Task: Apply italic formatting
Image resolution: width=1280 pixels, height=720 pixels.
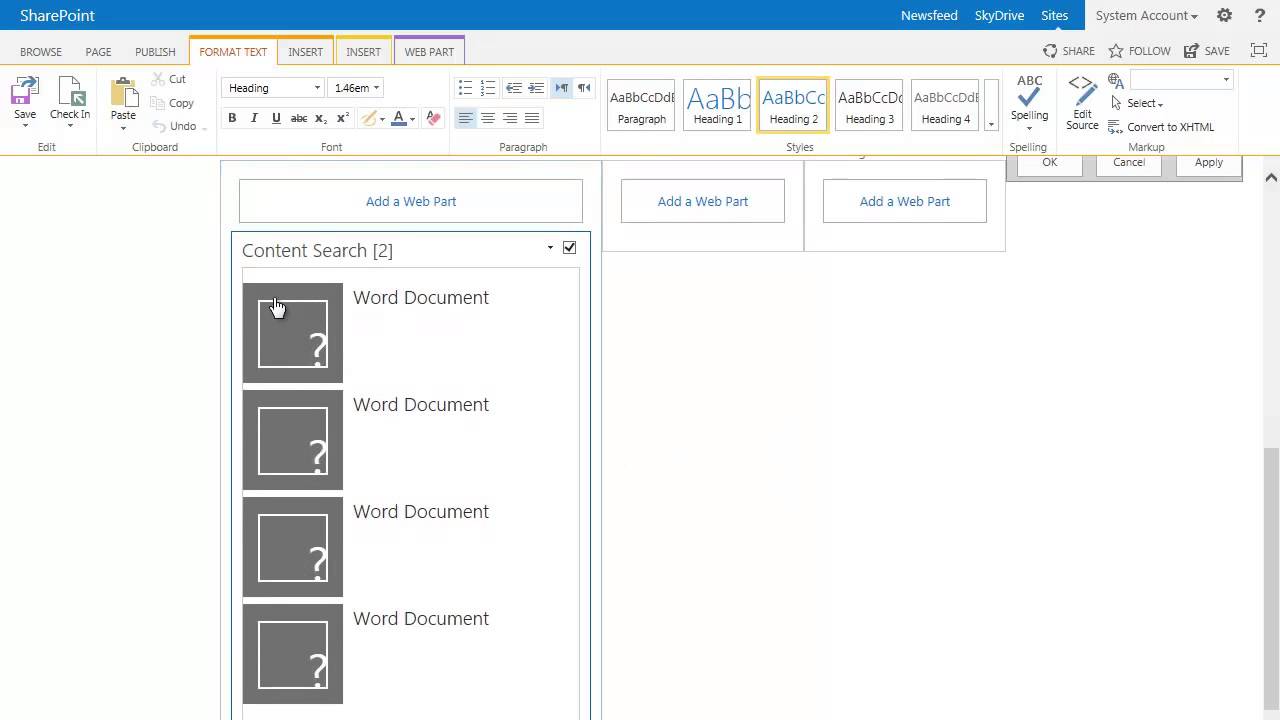Action: [254, 118]
